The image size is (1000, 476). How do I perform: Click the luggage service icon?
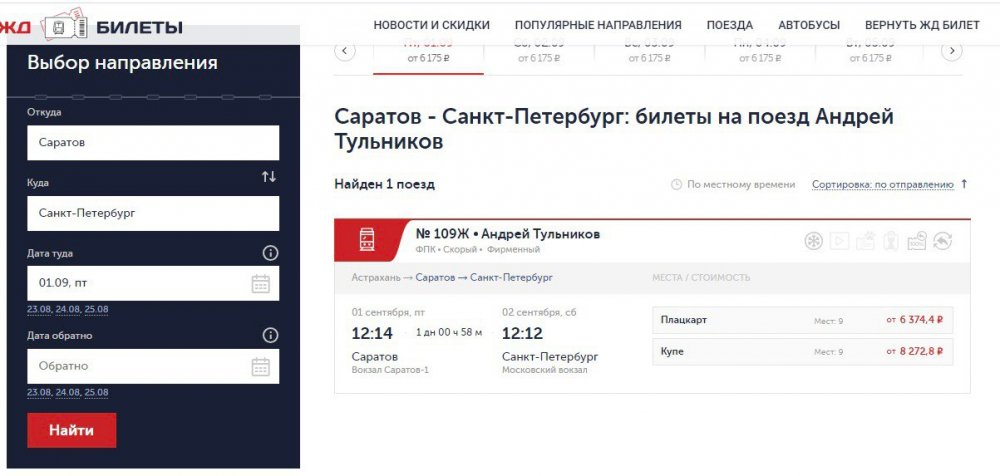[x=891, y=241]
